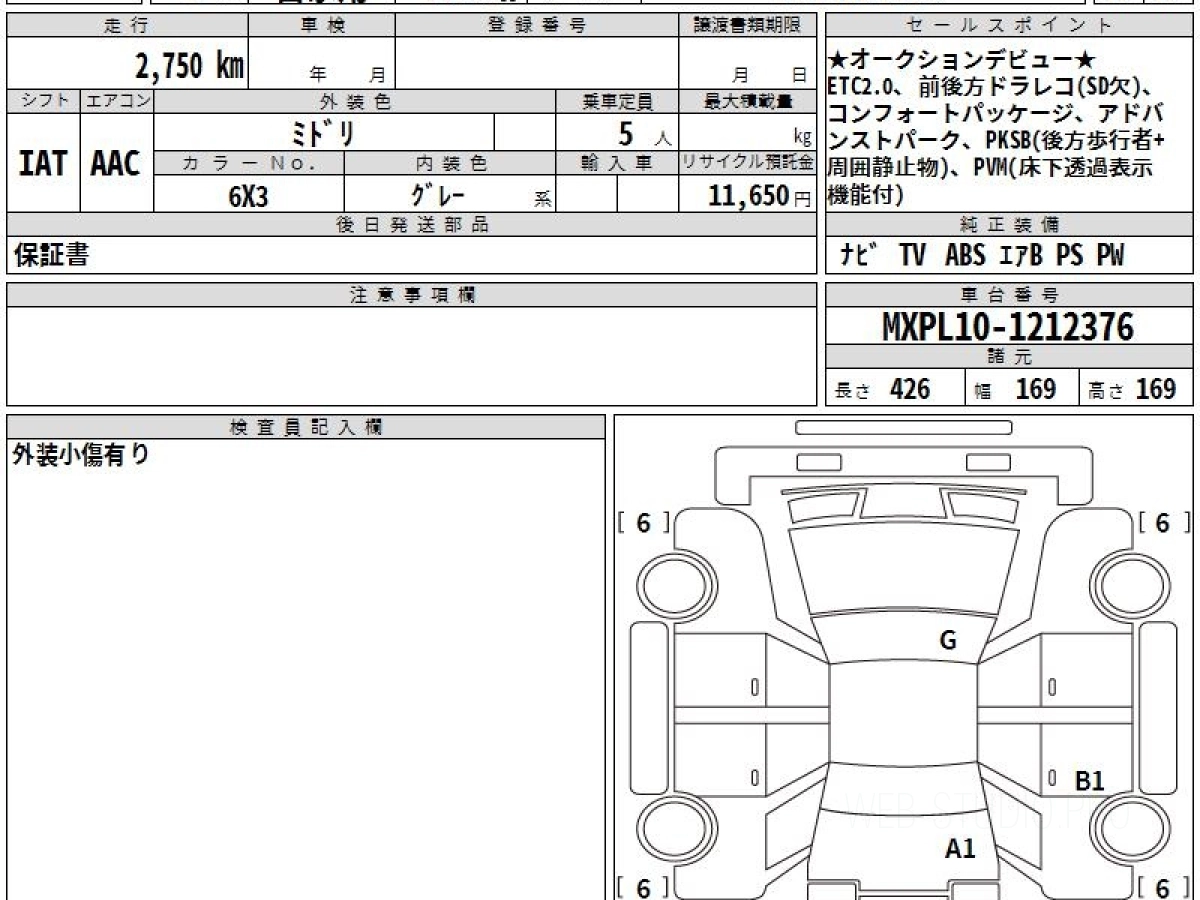Click the 長さ 426 dimension
Viewport: 1200px width, 900px height.
[882, 389]
